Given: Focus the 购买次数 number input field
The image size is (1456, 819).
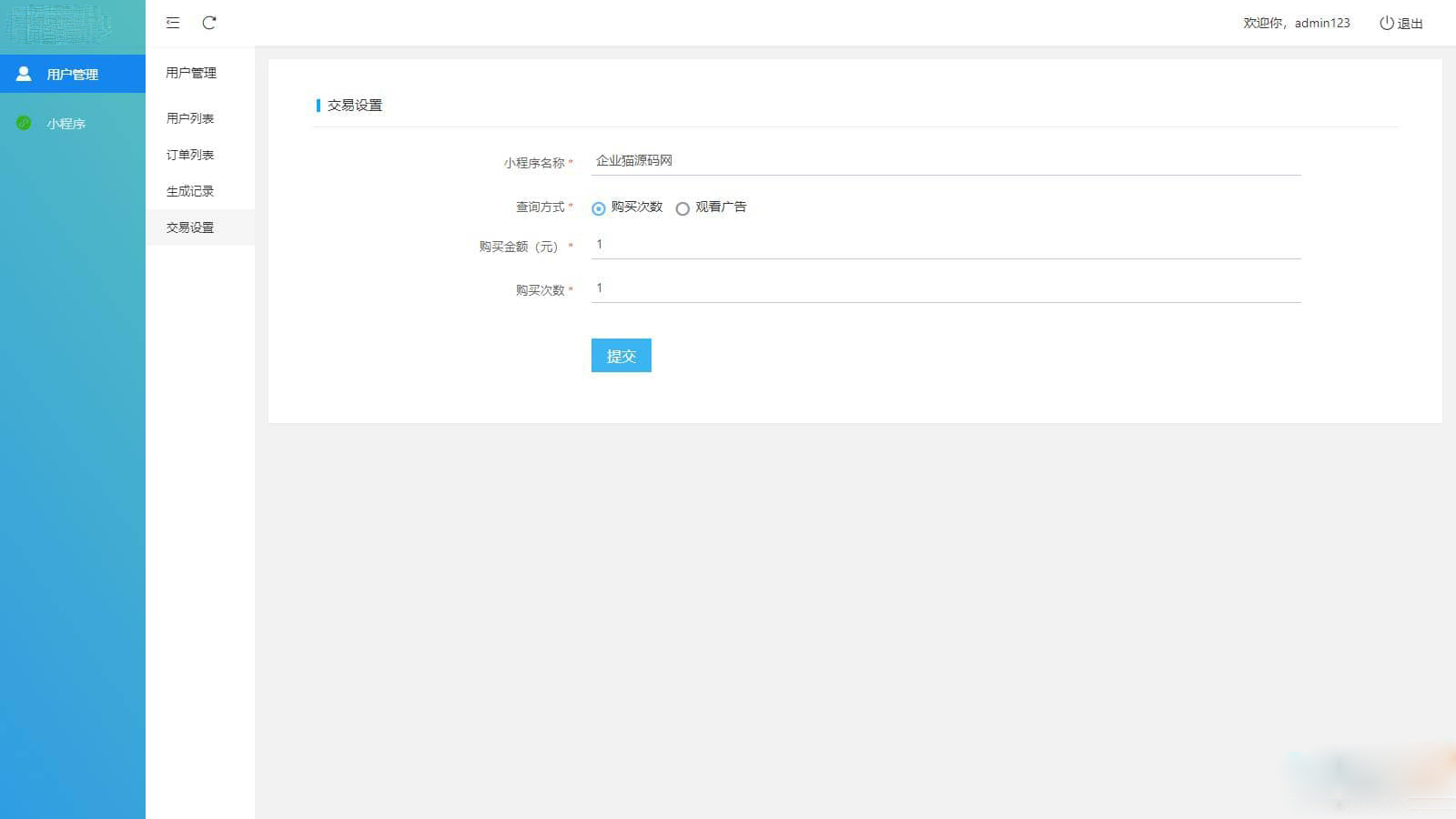Looking at the screenshot, I should click(945, 288).
